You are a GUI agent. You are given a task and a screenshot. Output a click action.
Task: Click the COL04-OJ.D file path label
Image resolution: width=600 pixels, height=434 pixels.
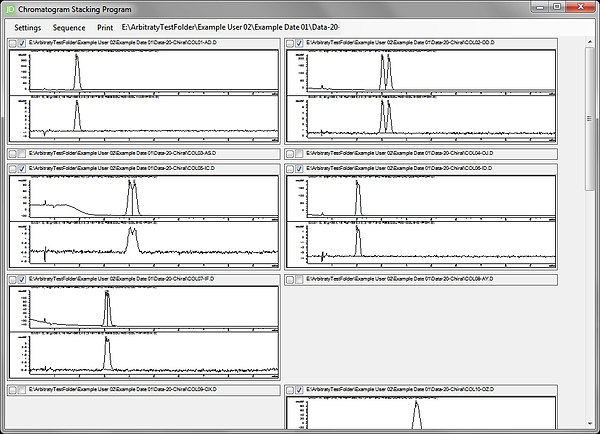tap(400, 153)
